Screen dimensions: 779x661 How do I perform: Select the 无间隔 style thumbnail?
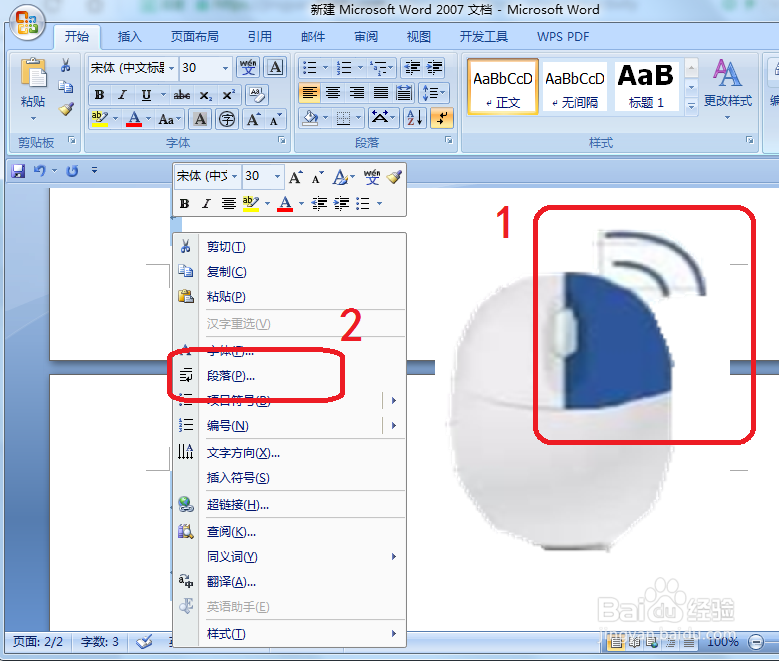(x=575, y=87)
